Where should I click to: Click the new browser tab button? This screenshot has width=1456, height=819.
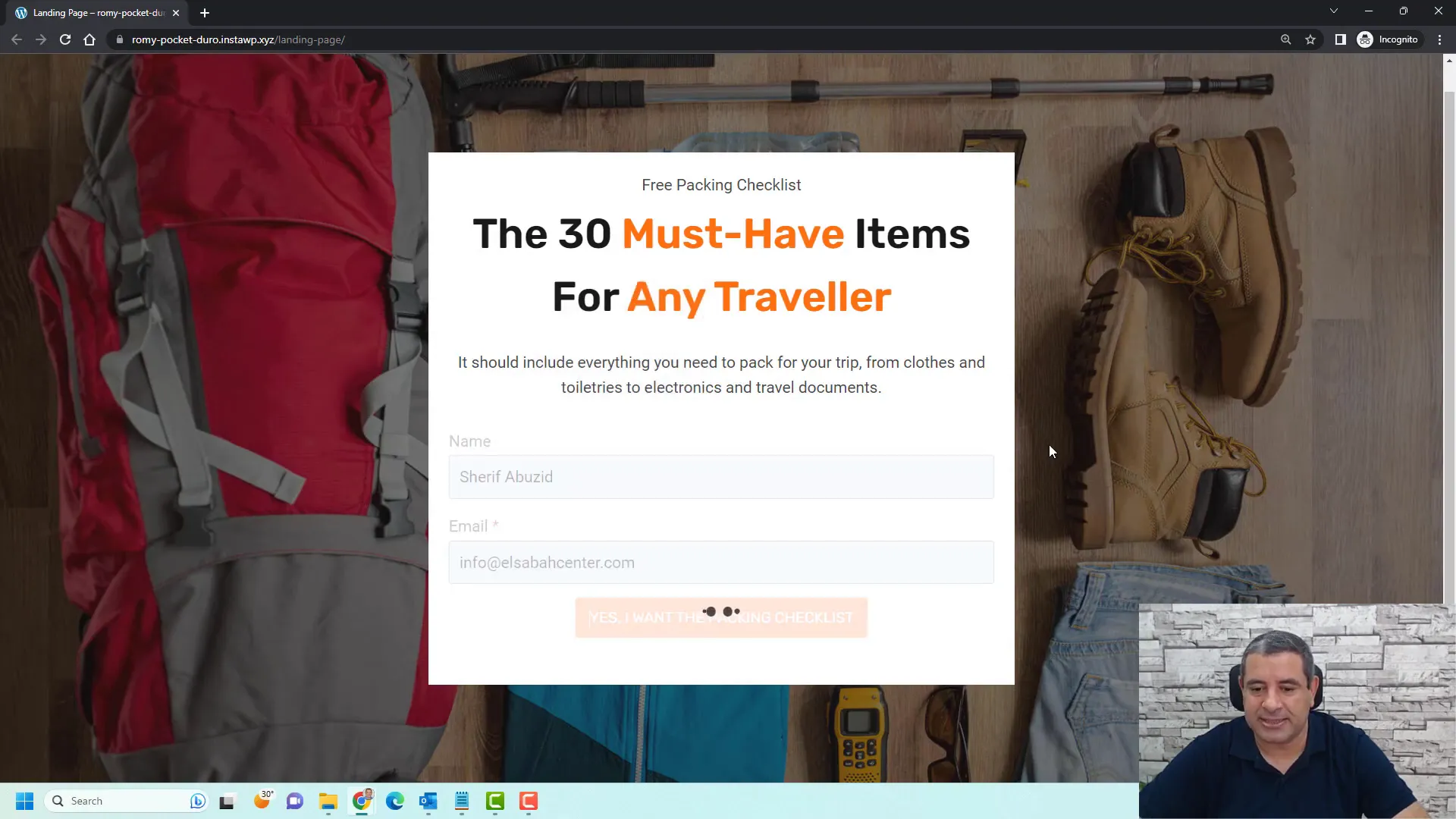[204, 13]
